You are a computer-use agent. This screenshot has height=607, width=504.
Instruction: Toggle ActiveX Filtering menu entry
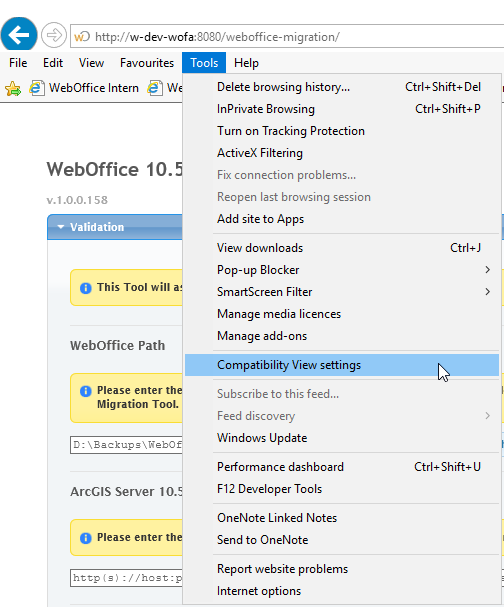(342, 153)
